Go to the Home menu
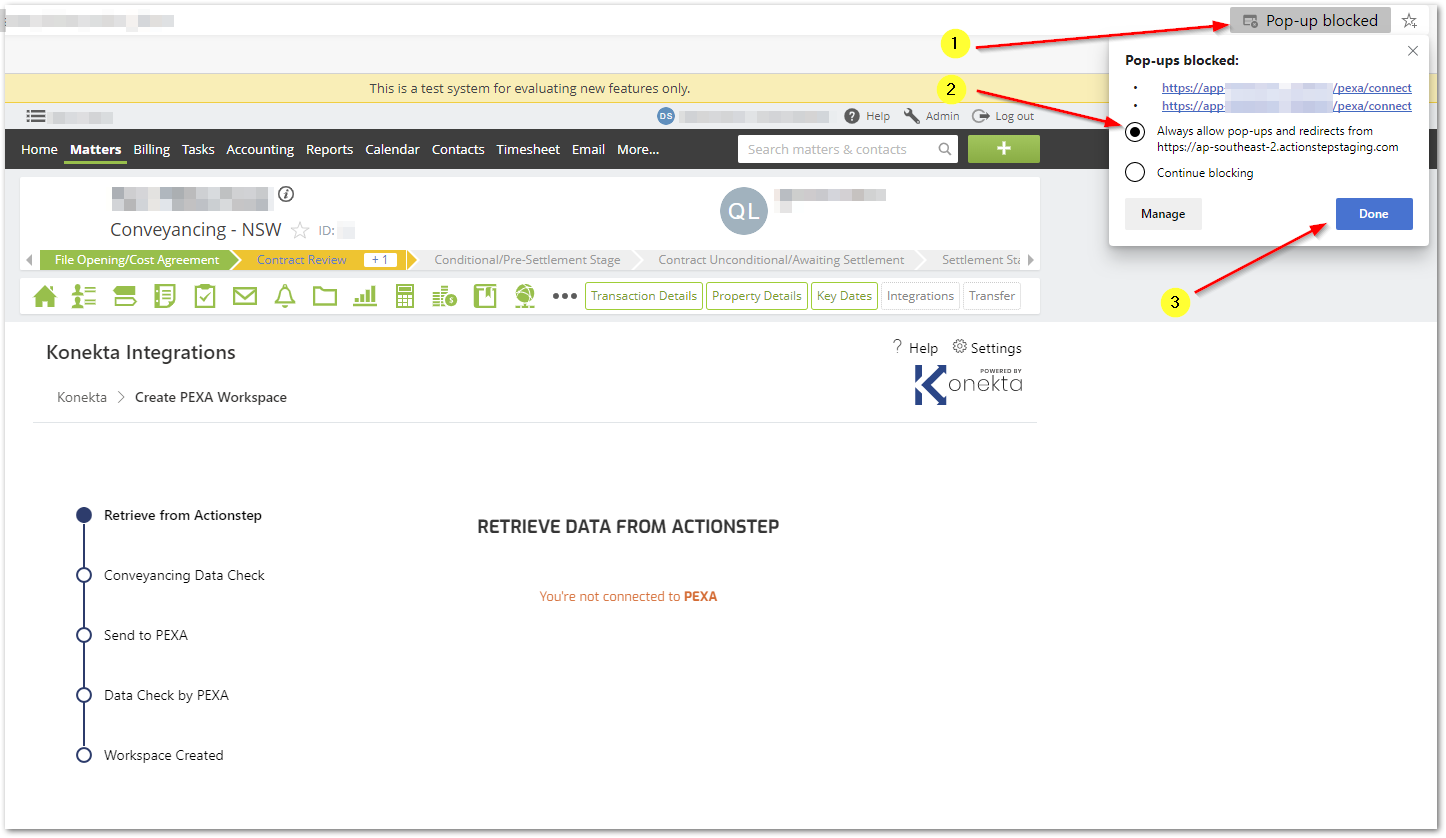The image size is (1446, 838). tap(39, 149)
